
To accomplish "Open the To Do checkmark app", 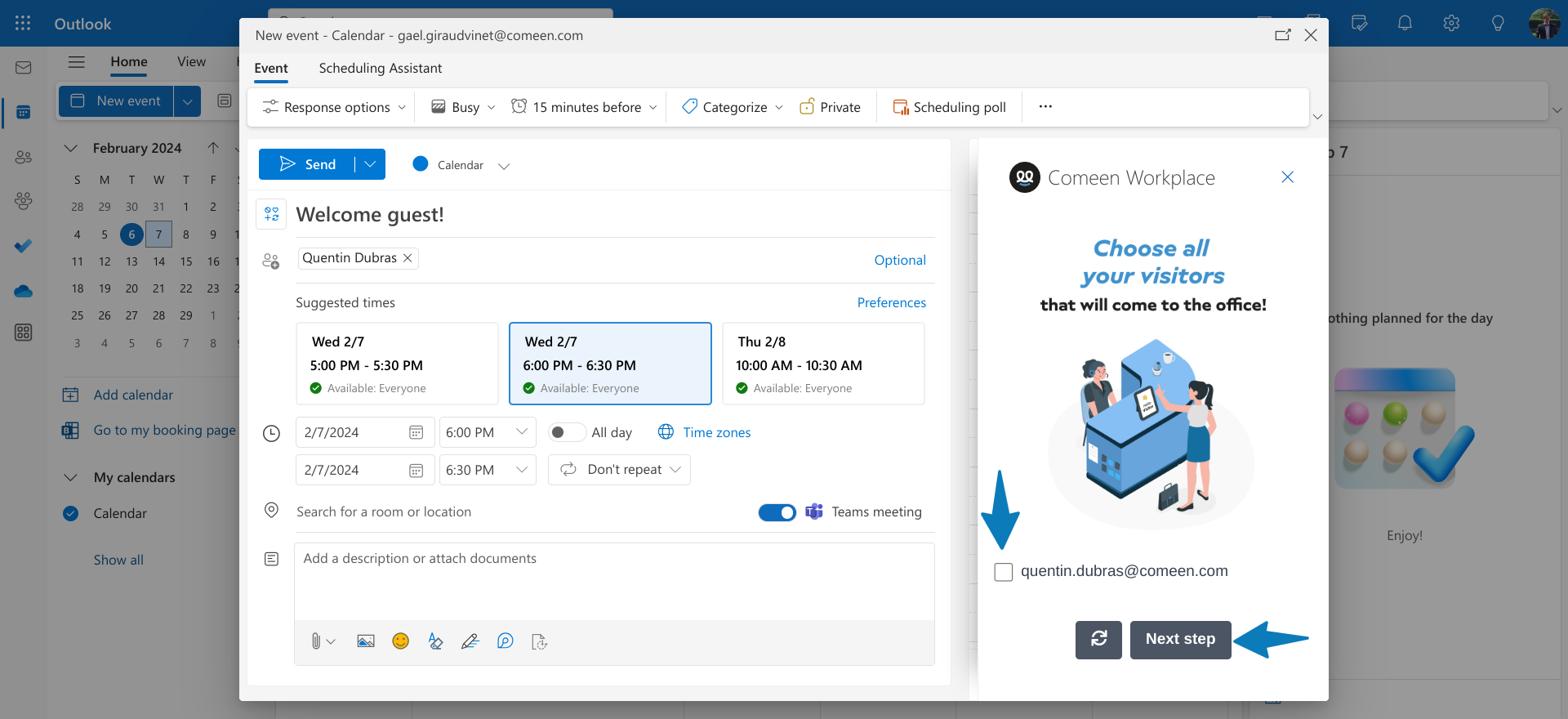I will click(x=24, y=246).
